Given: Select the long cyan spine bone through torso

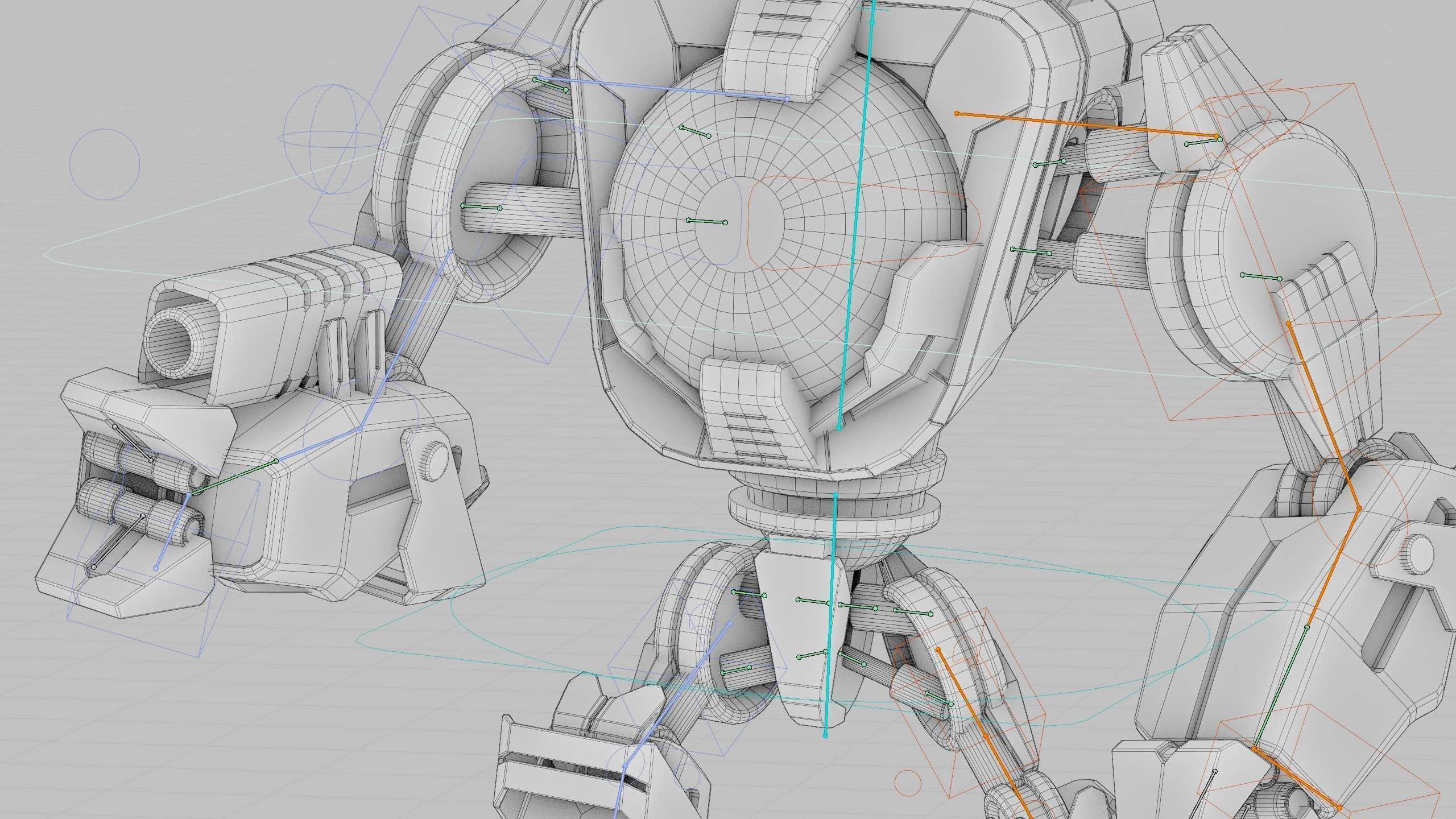Looking at the screenshot, I should (856, 217).
